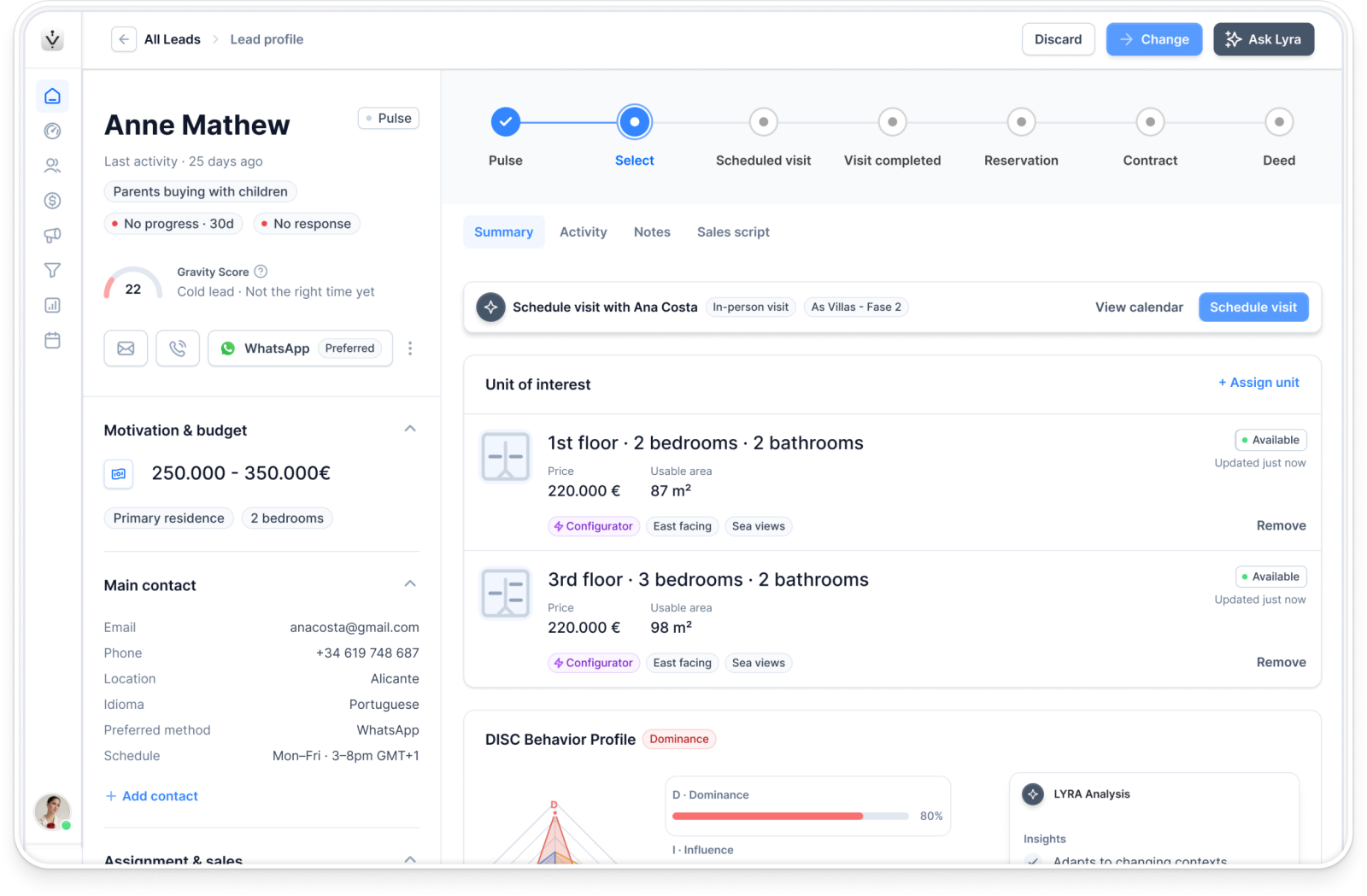1367x896 pixels.
Task: Click the DISC radar chart
Action: pos(554,833)
